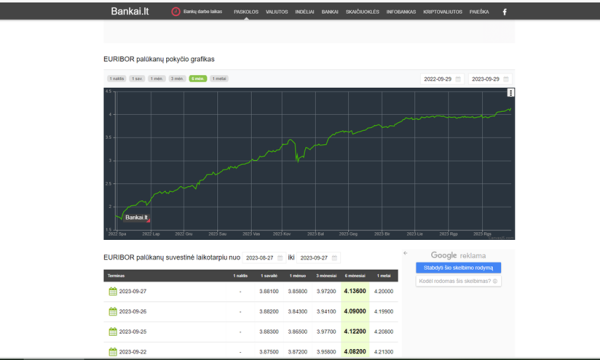This screenshot has height=360, width=600.
Task: Click the 1-month value 3.84300
Action: [x=297, y=311]
